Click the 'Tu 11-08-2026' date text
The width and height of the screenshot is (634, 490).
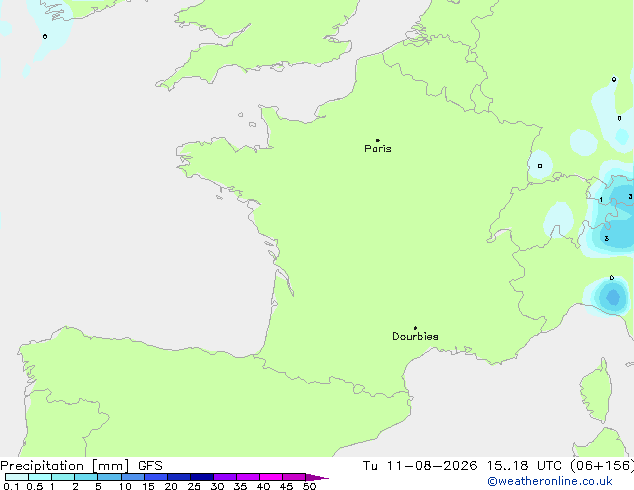point(420,466)
